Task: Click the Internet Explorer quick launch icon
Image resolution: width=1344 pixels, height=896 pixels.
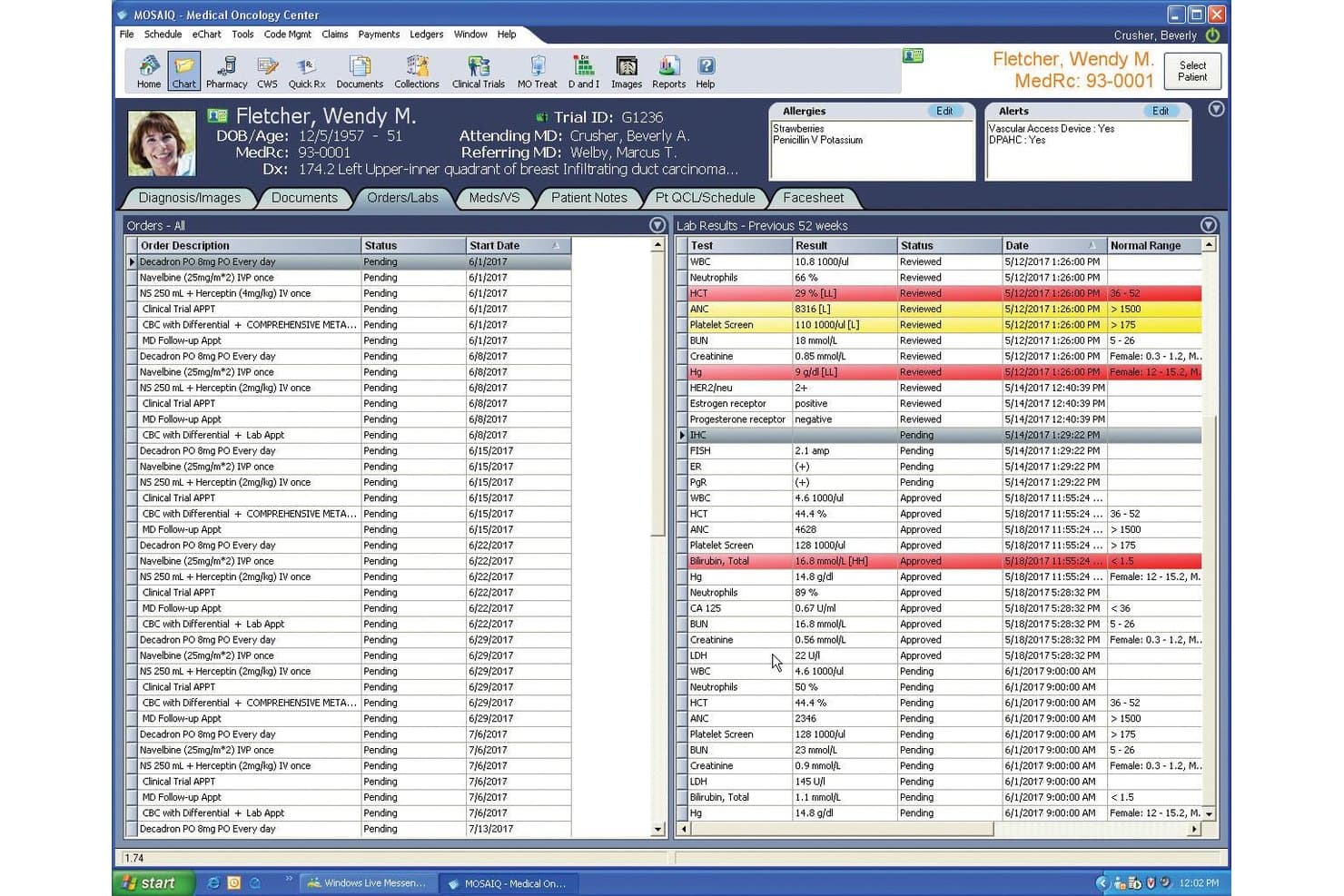Action: click(x=212, y=882)
